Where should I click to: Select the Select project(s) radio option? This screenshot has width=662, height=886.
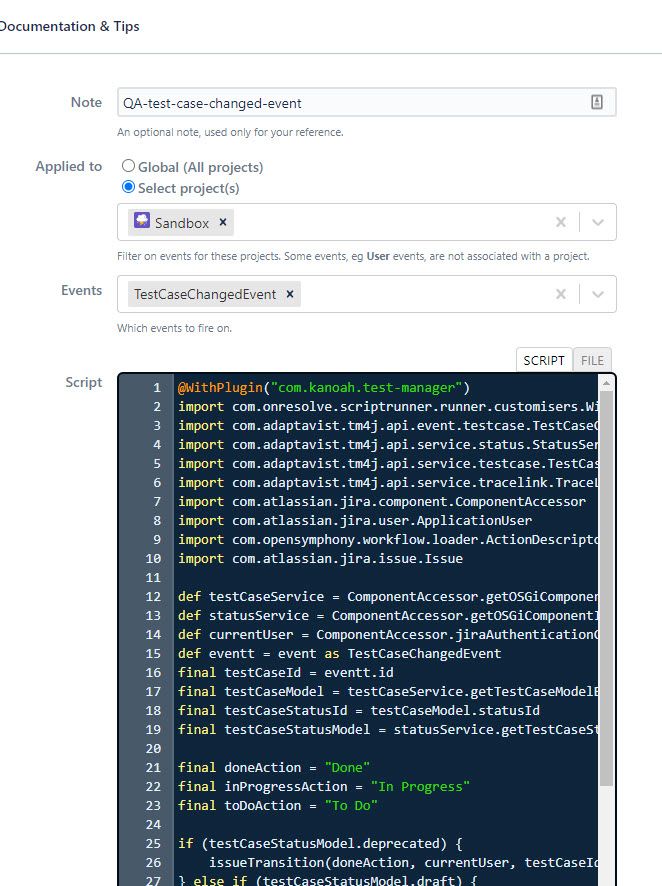[128, 186]
